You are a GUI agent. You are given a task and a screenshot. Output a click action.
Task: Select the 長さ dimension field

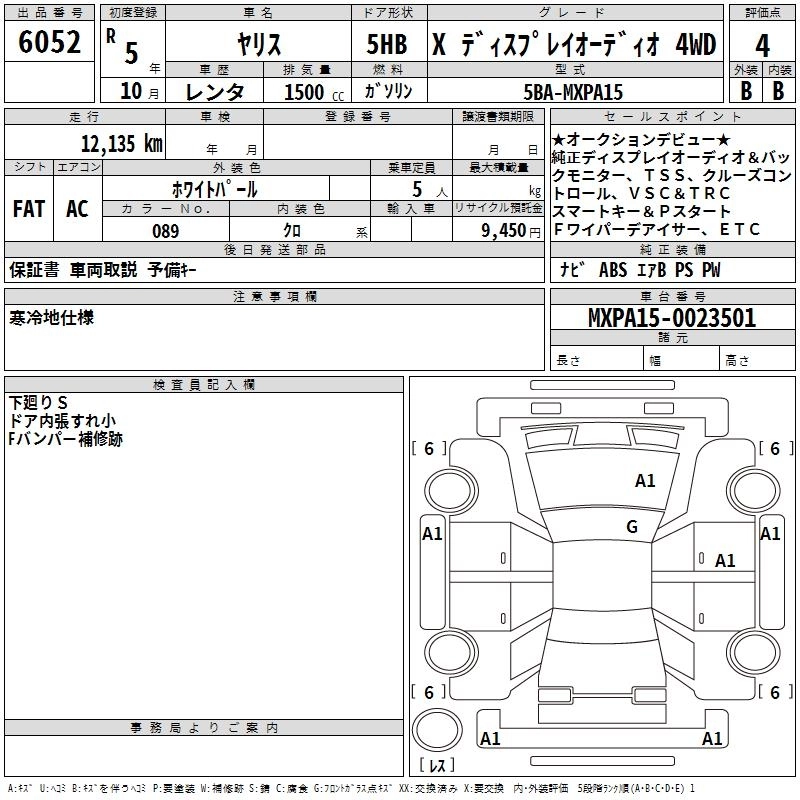tap(596, 360)
